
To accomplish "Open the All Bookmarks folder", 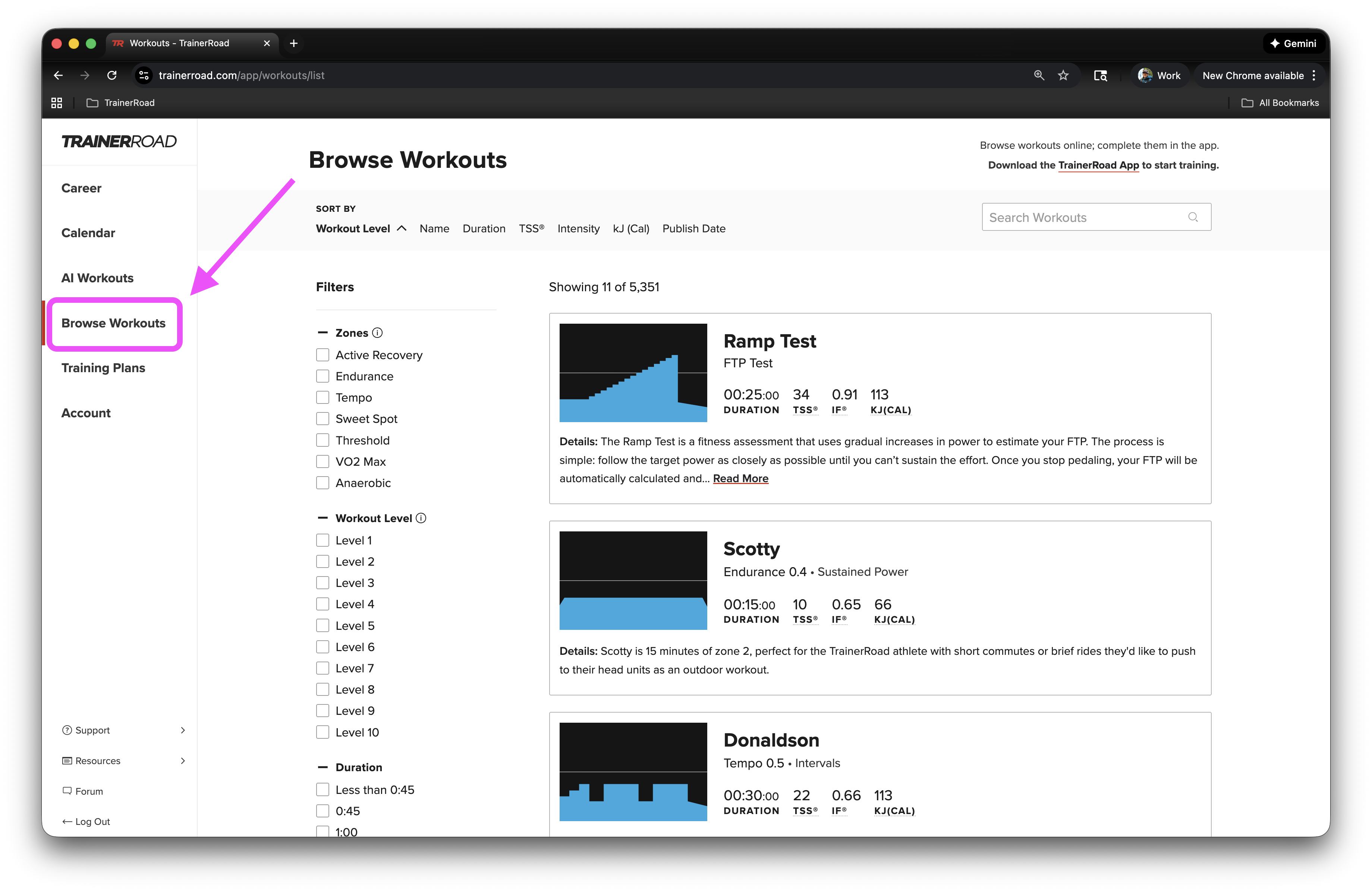I will 1280,103.
